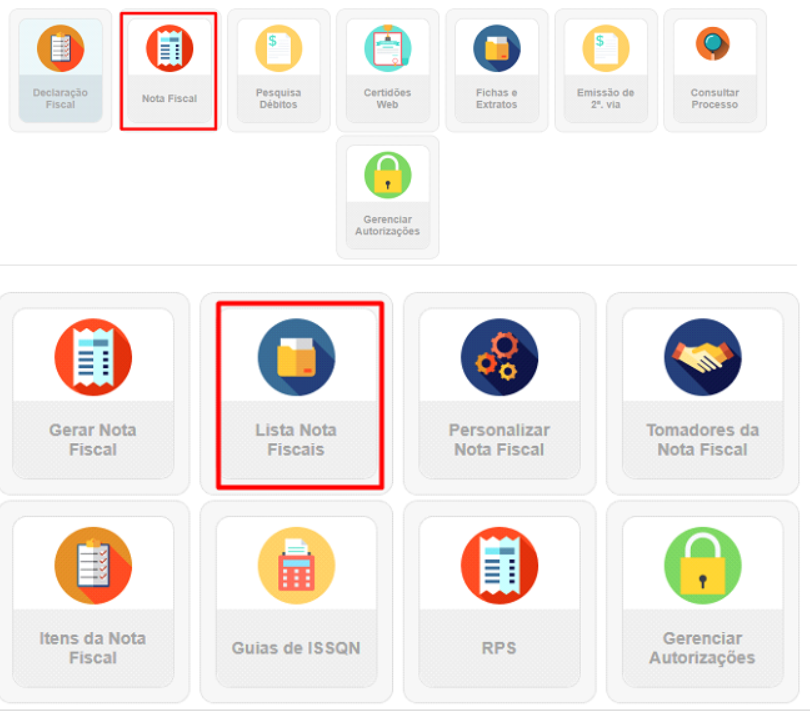Click the Personalizar Nota Fiscal label text
Image resolution: width=810 pixels, height=711 pixels.
499,439
